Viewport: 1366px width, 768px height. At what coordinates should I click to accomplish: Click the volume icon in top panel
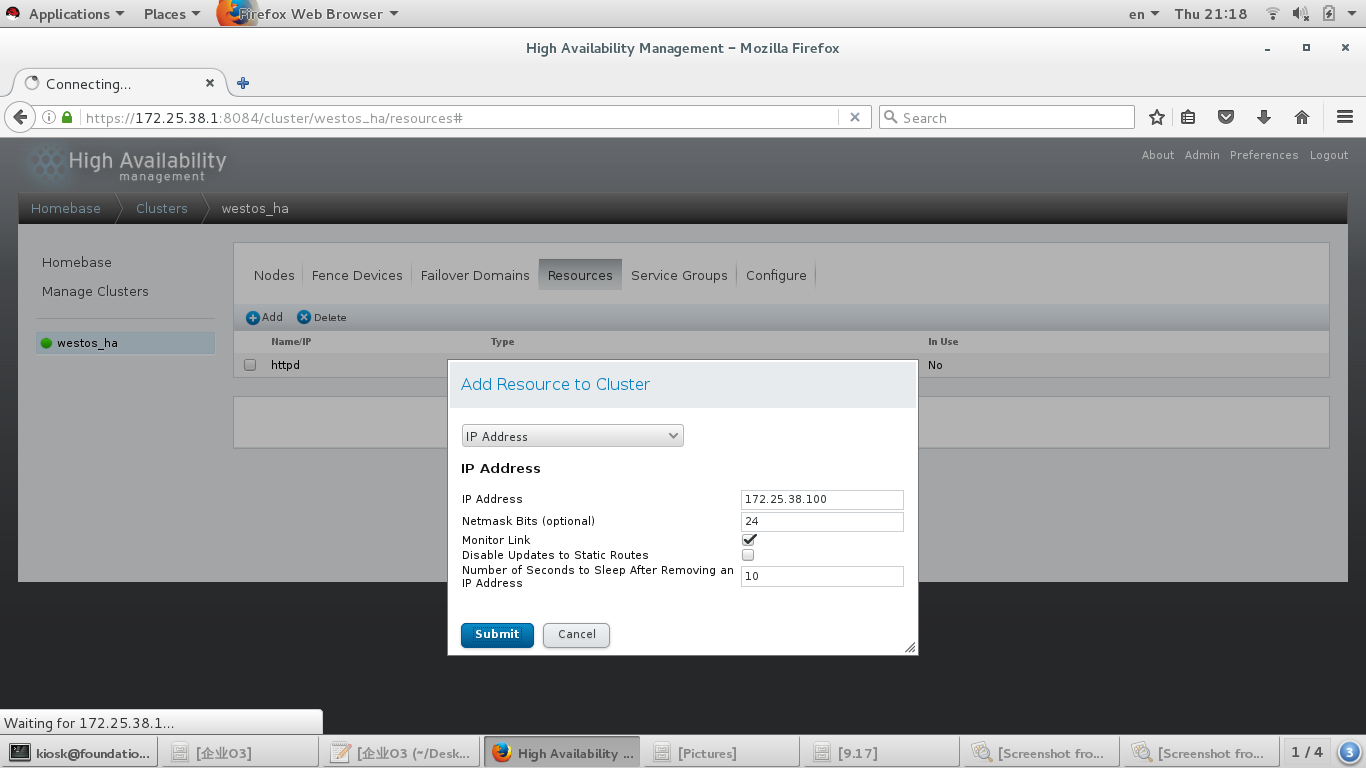[x=1300, y=14]
